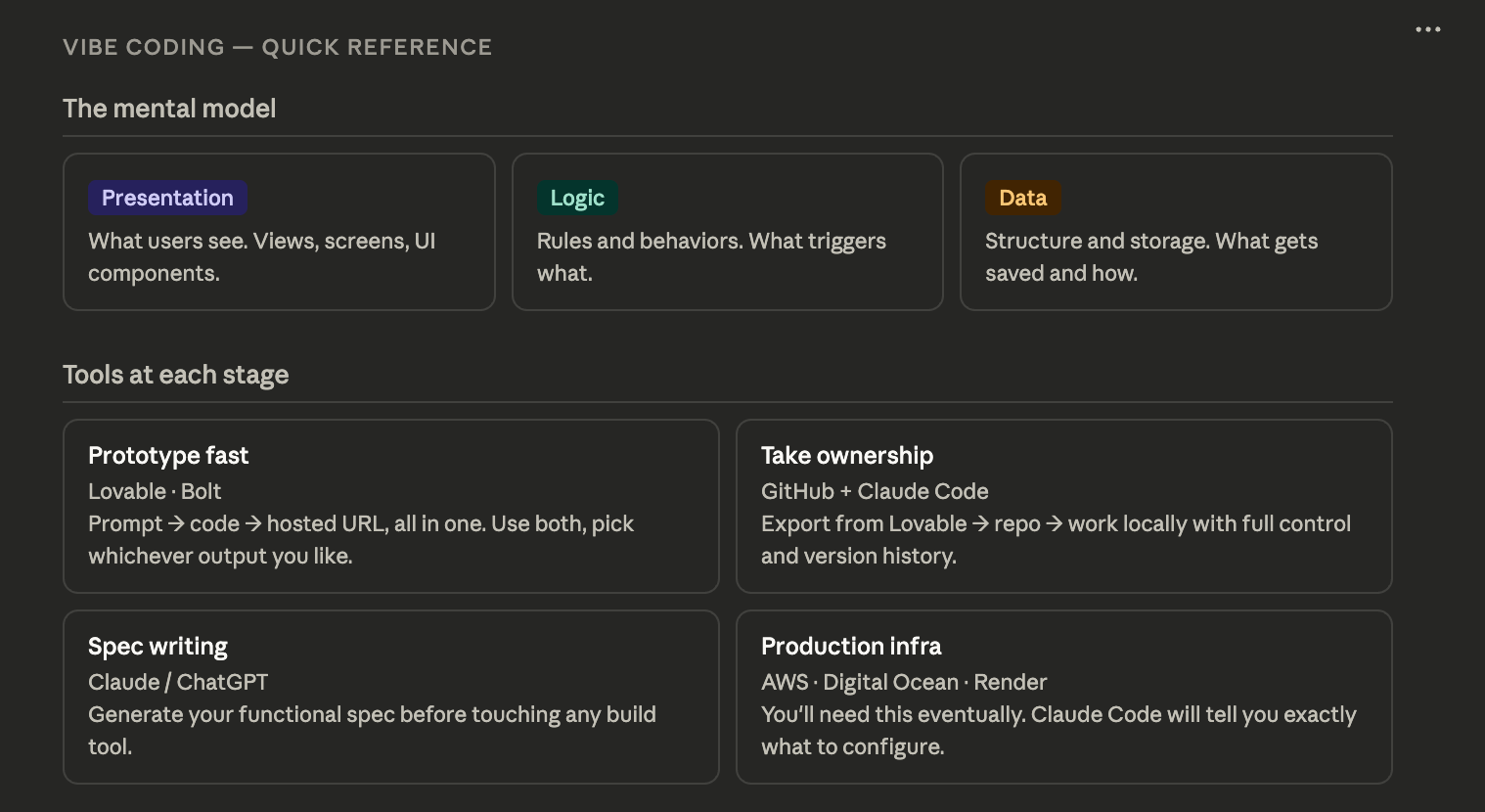Click the Vibe Coding Quick Reference title
Image resolution: width=1485 pixels, height=812 pixels.
(277, 47)
